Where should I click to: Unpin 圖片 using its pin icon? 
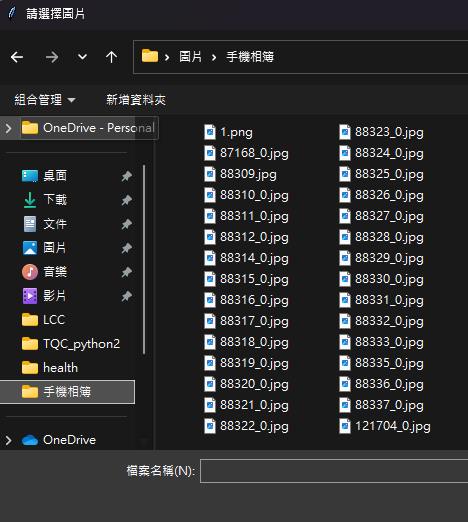coord(126,248)
